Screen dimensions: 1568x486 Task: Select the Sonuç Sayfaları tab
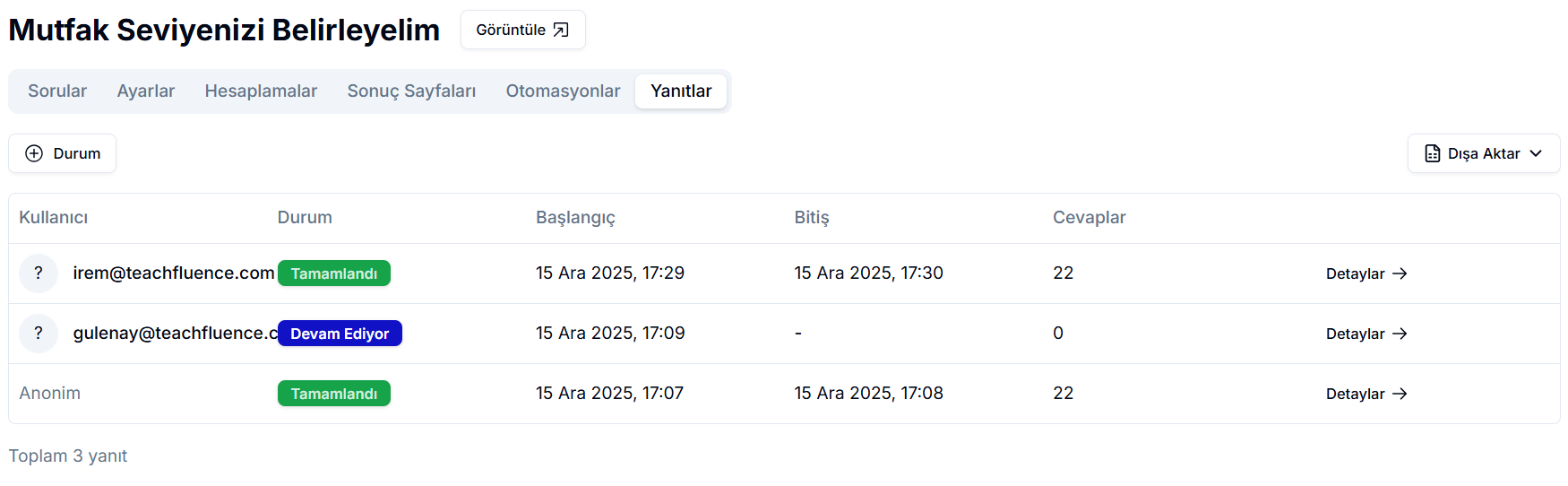(x=411, y=91)
